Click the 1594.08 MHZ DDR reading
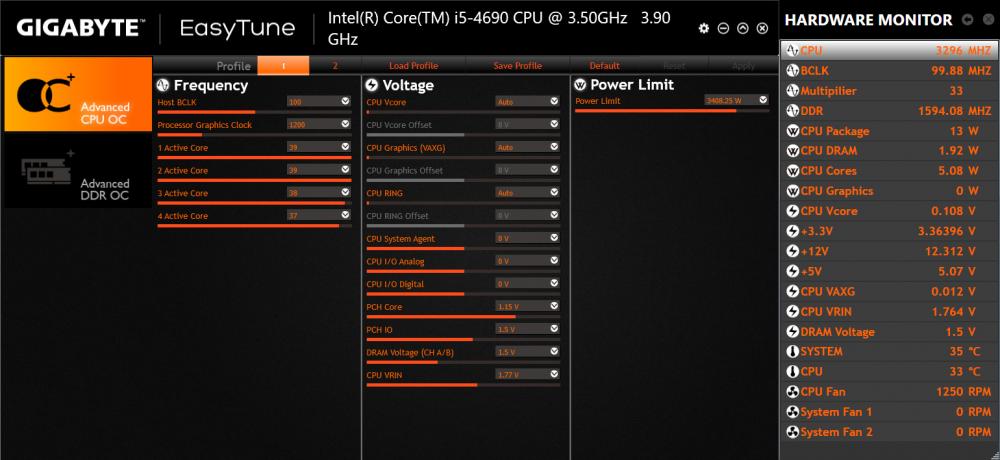Viewport: 1000px width, 460px height. click(955, 111)
